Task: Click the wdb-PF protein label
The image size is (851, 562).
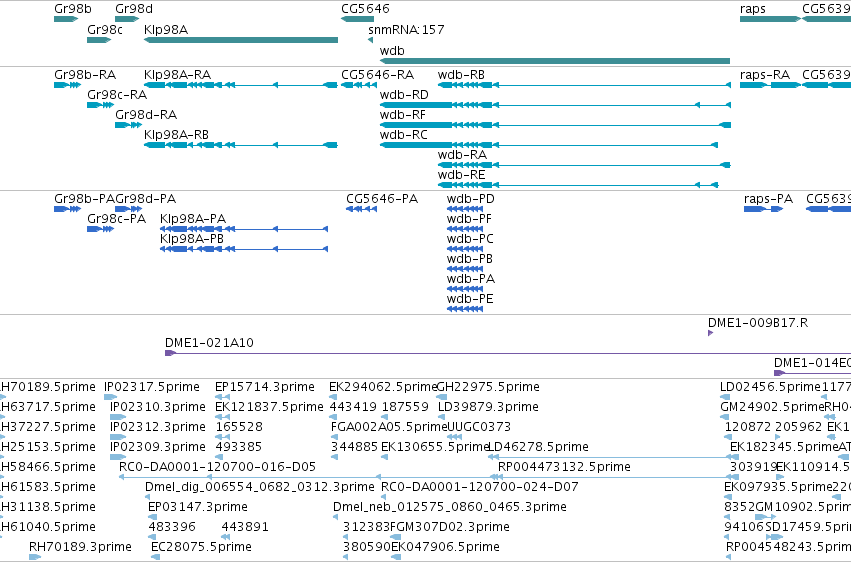Action: coord(469,219)
